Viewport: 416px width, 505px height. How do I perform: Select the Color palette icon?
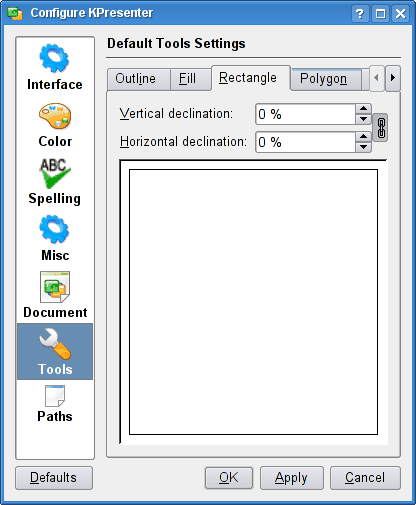coord(55,116)
